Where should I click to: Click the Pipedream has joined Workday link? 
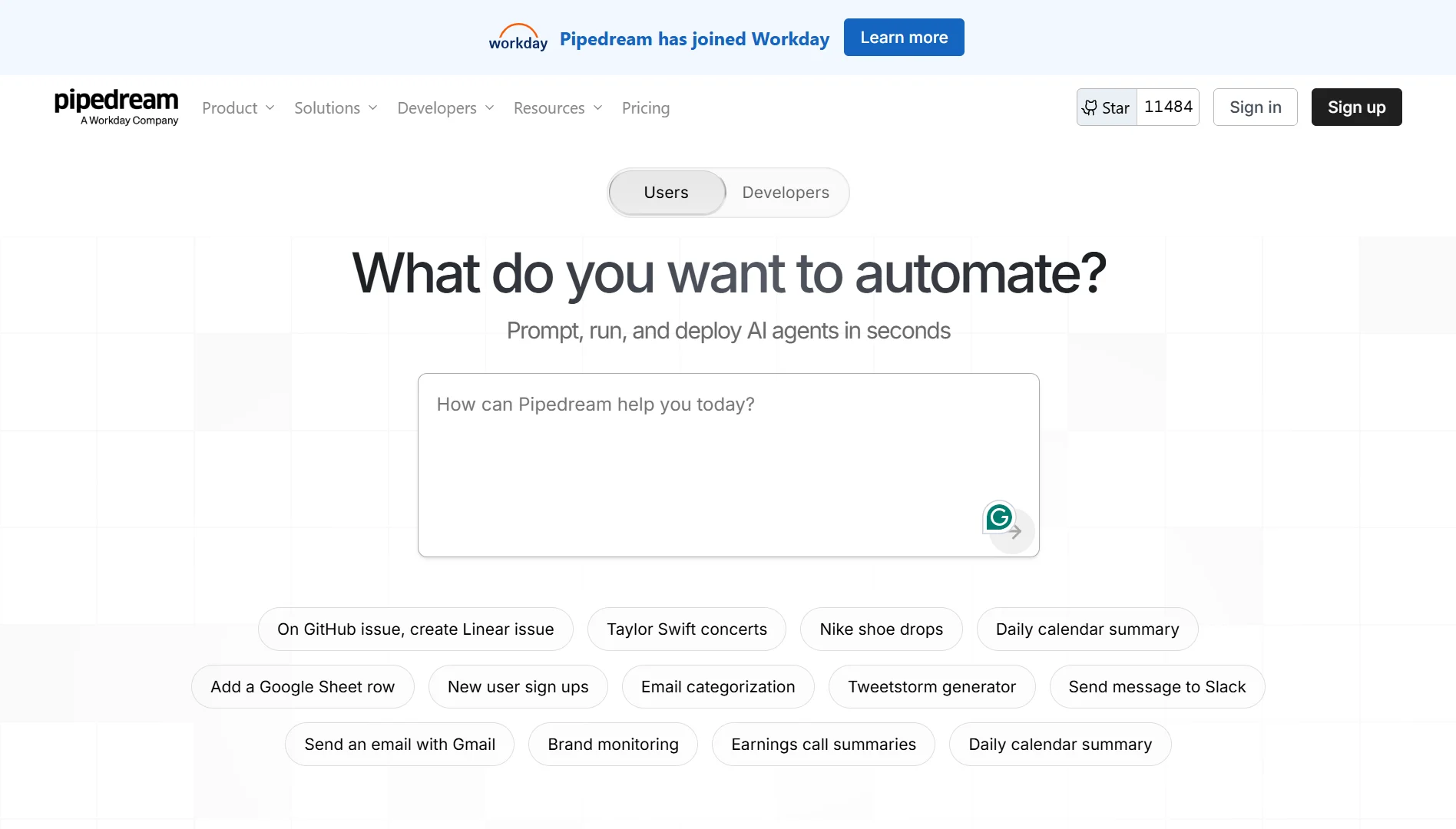694,38
